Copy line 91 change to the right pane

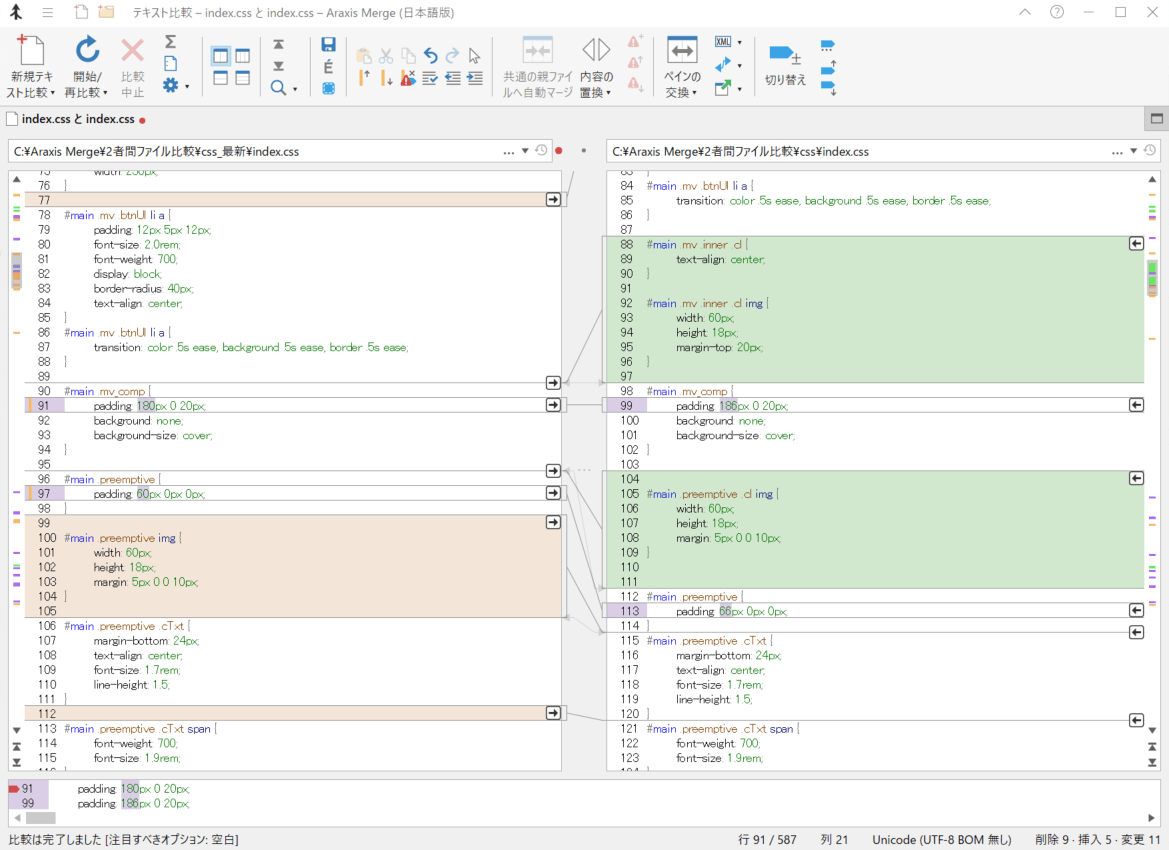click(553, 405)
